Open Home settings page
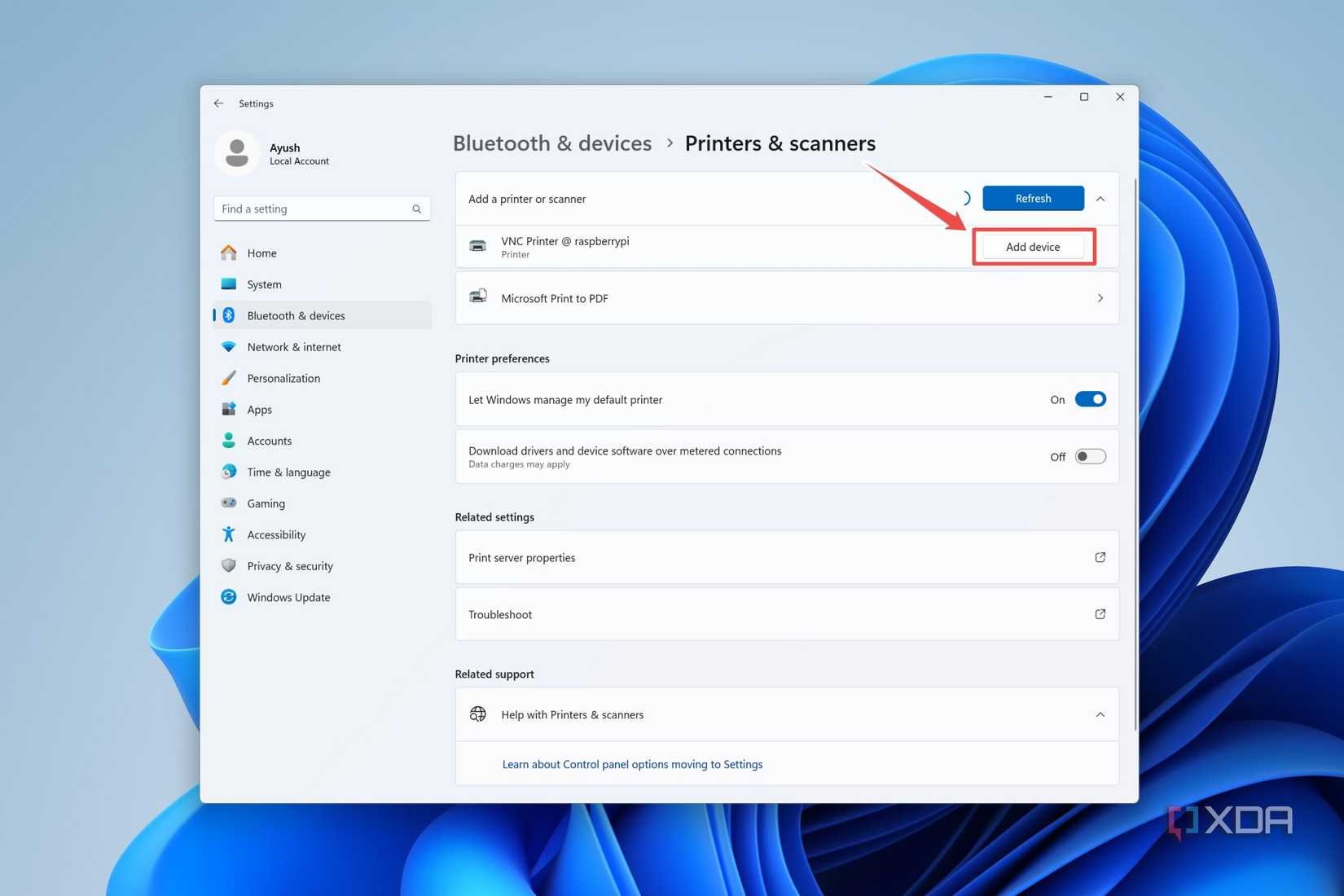1344x896 pixels. click(x=323, y=253)
